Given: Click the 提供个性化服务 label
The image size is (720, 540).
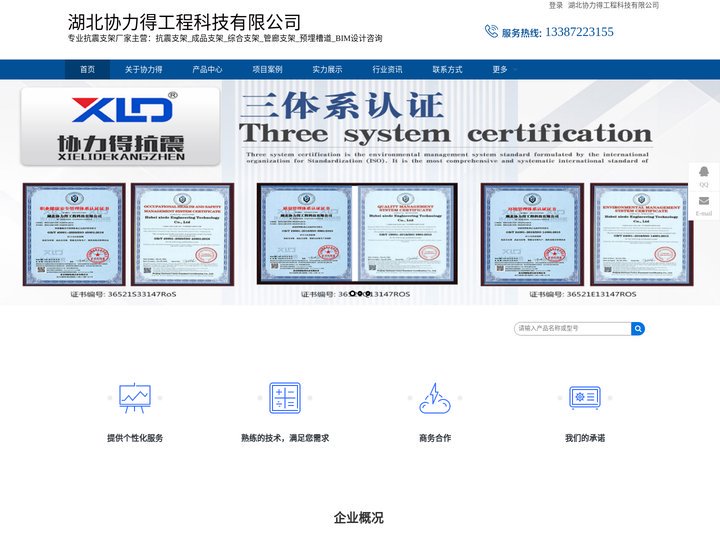Looking at the screenshot, I should pyautogui.click(x=135, y=438).
